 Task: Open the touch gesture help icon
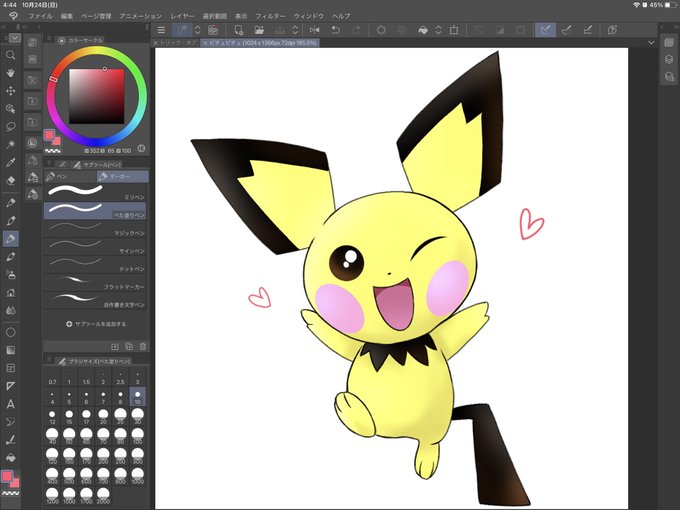pos(612,30)
